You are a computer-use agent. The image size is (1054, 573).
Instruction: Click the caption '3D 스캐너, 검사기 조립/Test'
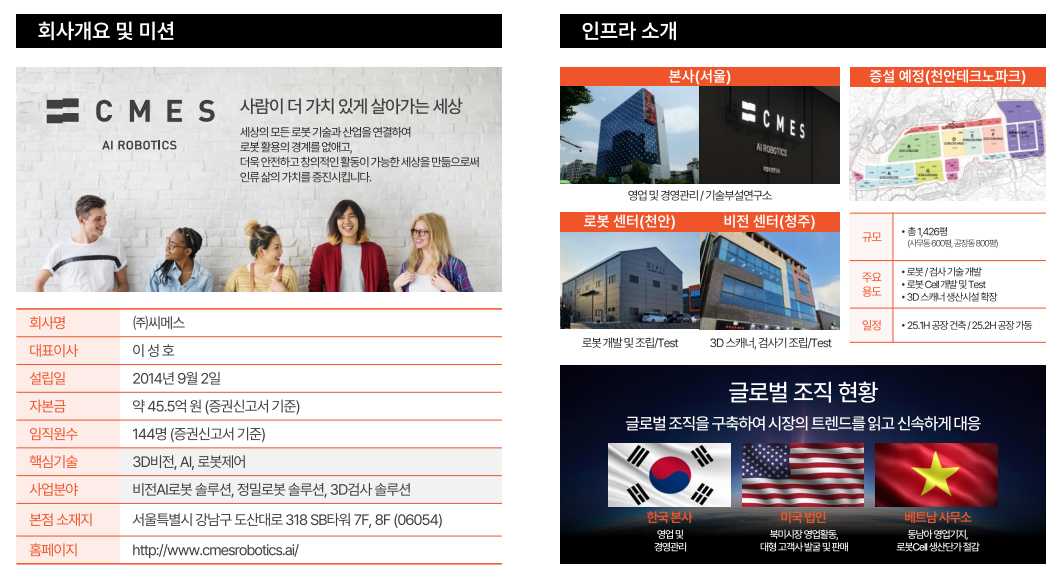[x=770, y=343]
